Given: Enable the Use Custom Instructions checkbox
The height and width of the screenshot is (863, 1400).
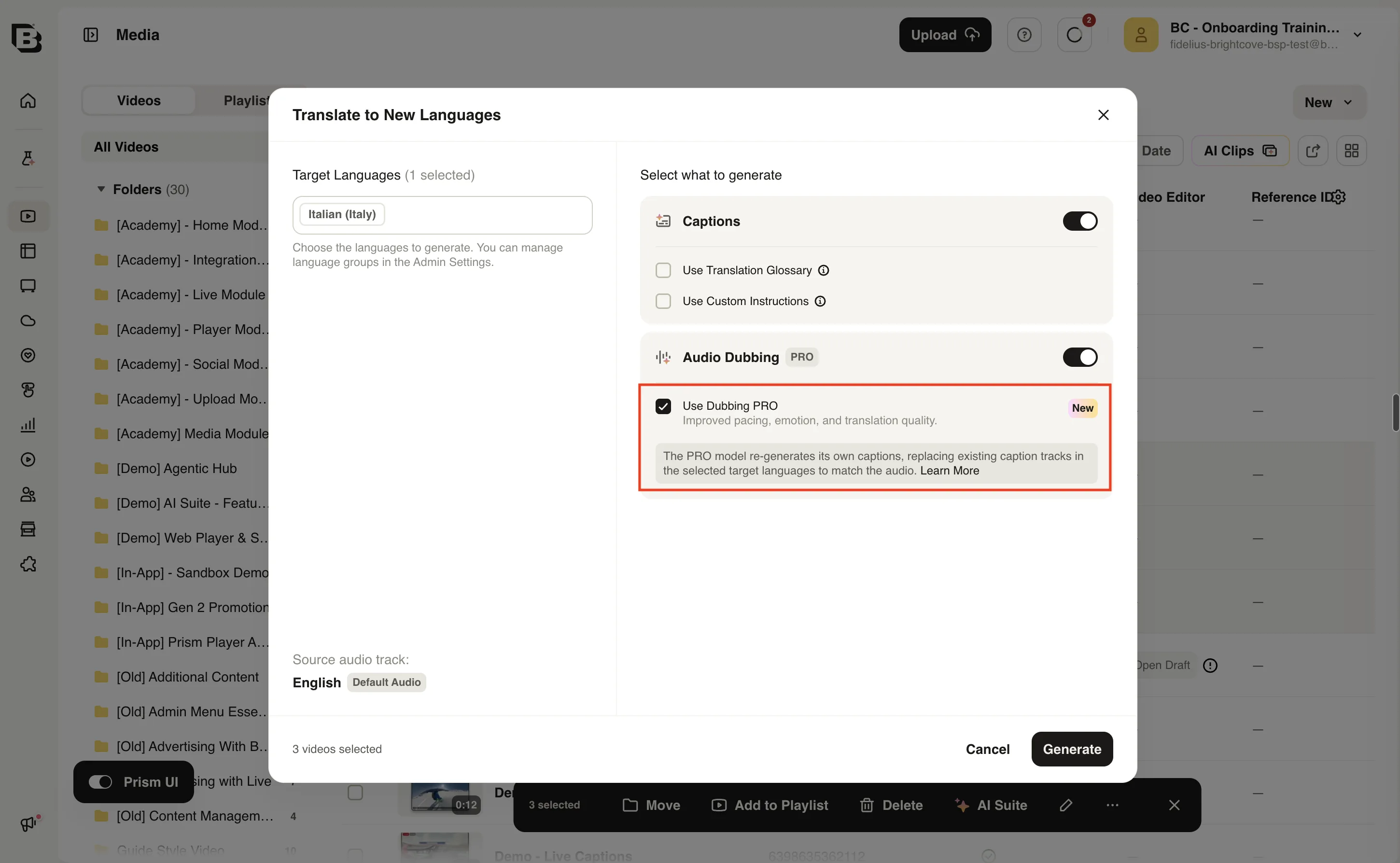Looking at the screenshot, I should click(663, 301).
